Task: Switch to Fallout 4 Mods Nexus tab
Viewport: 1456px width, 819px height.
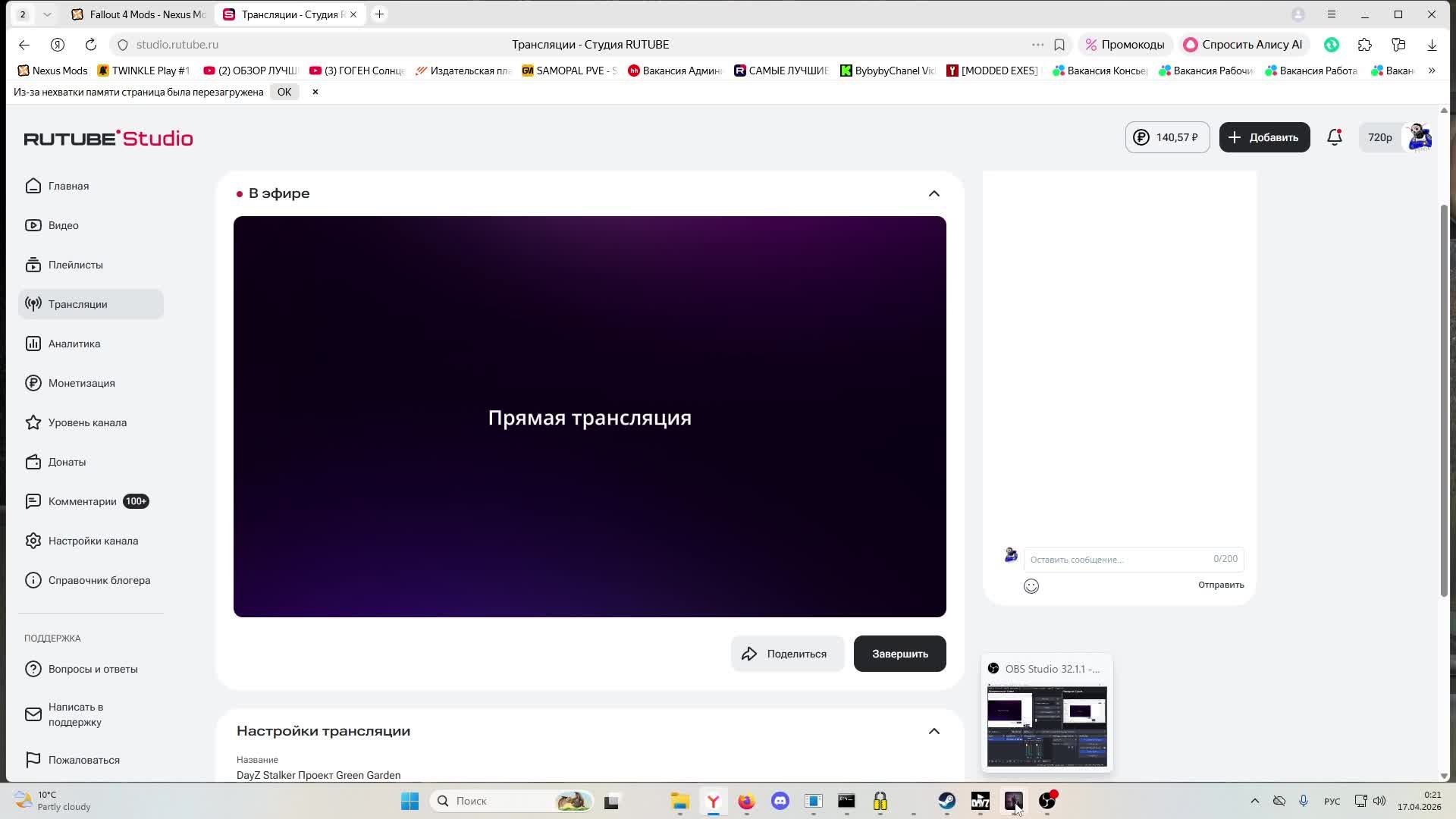Action: [x=140, y=14]
